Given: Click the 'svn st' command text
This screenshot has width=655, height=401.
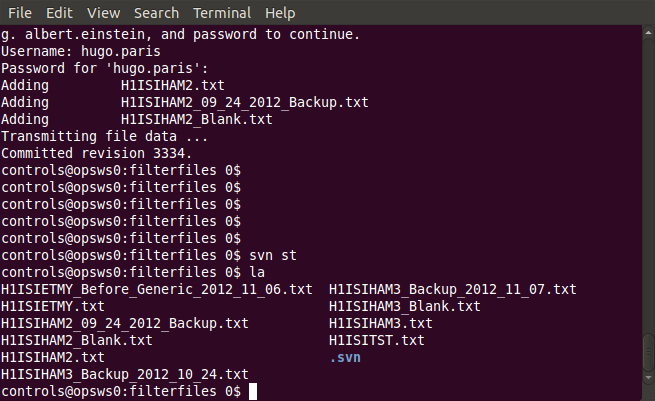Looking at the screenshot, I should (x=273, y=255).
